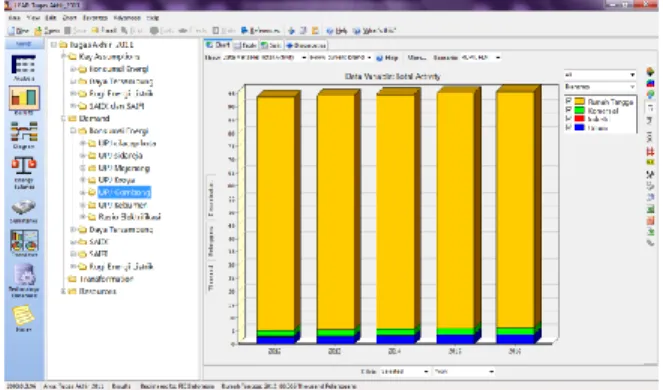Click the Rumah Tangga yellow swatch
The height and width of the screenshot is (390, 663).
[579, 101]
